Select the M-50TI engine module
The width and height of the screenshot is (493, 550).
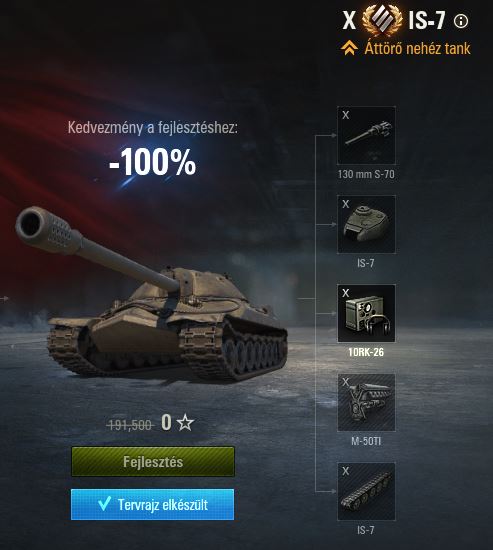coord(366,402)
